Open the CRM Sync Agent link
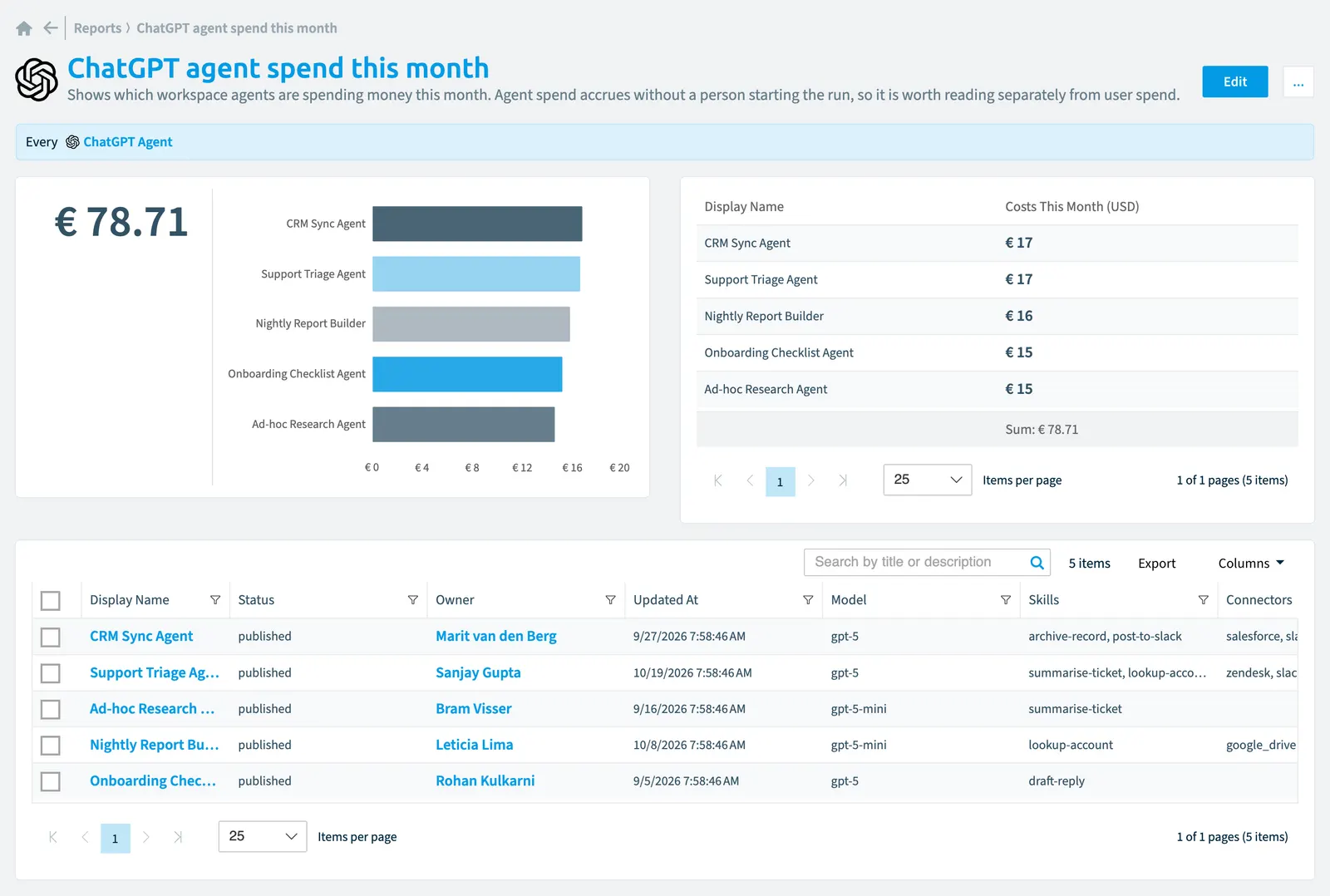 141,636
